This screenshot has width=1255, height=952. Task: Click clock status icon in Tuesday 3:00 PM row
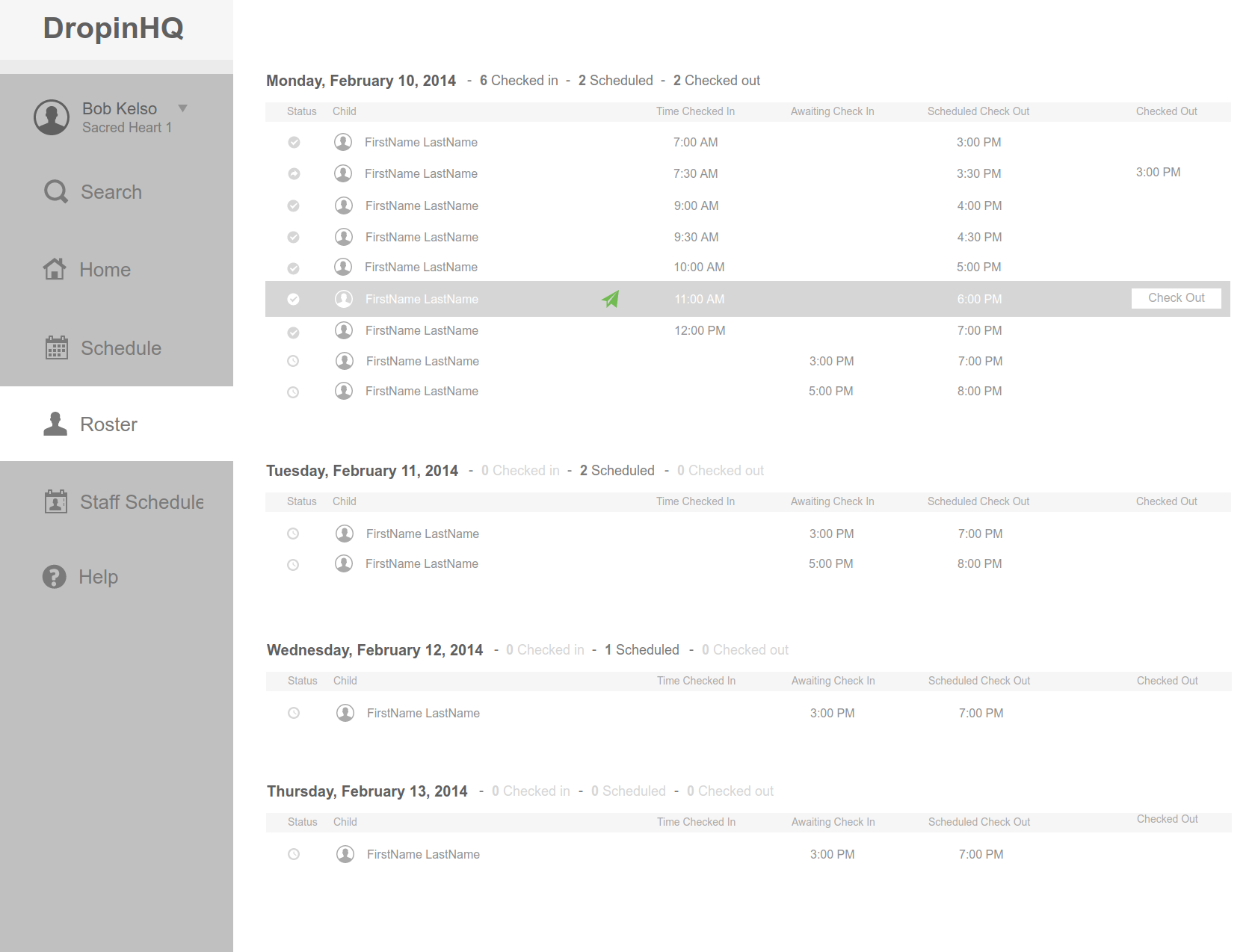(293, 534)
